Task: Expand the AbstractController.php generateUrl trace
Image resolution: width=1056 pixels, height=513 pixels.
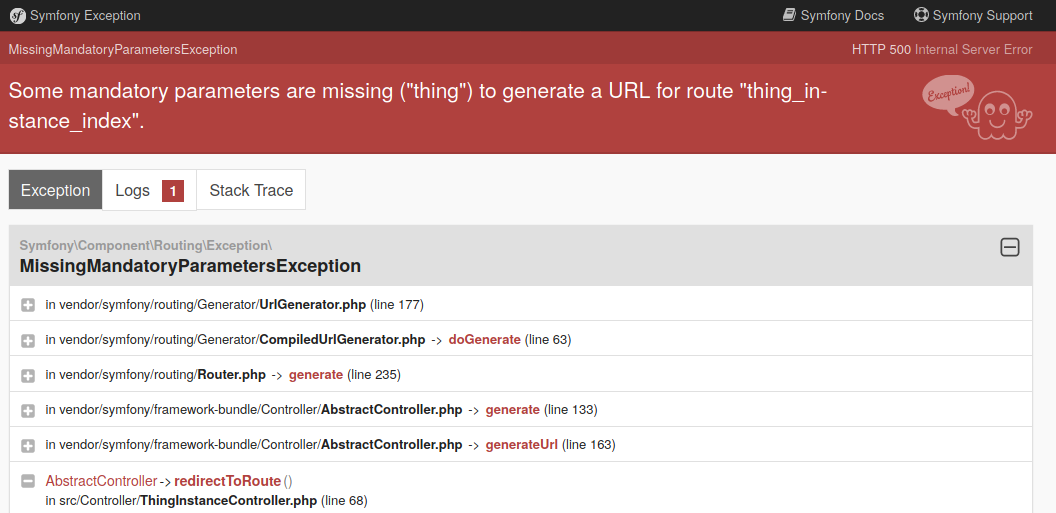Action: (28, 445)
